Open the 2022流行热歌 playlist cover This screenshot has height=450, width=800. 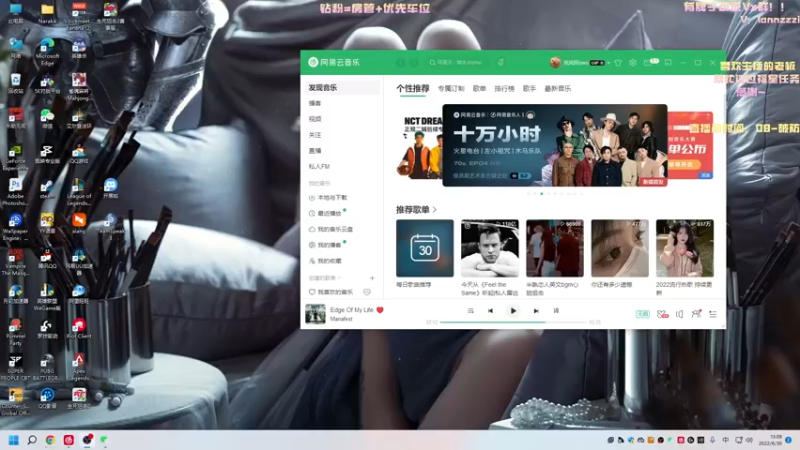point(685,248)
